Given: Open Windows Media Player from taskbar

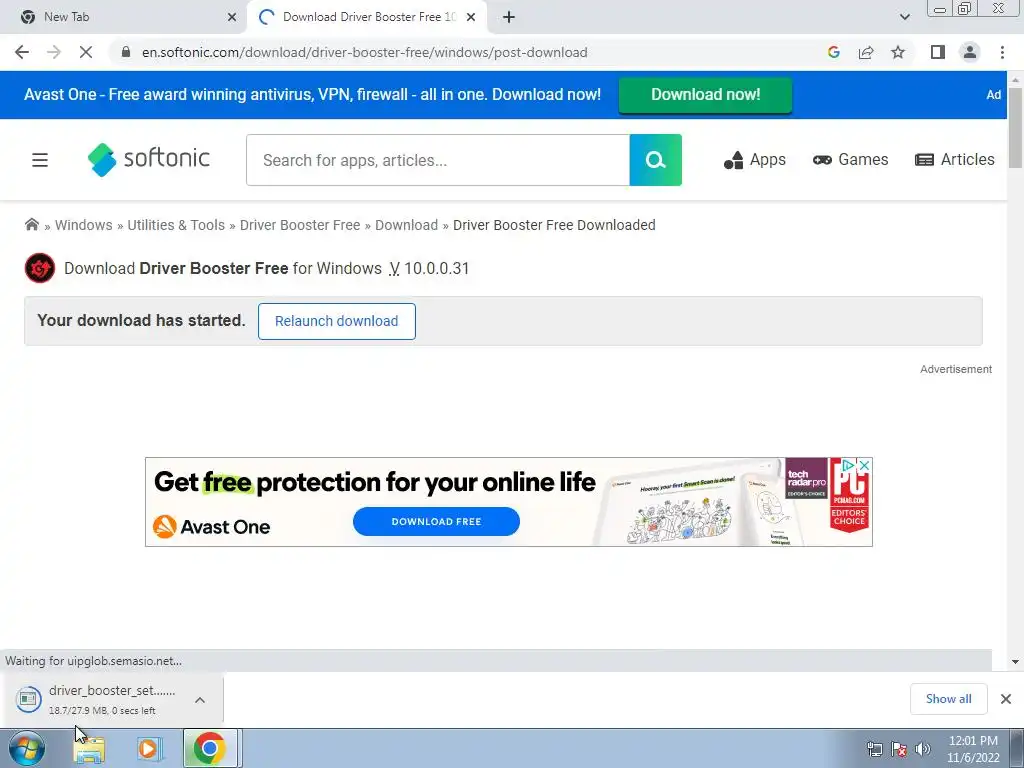Looking at the screenshot, I should pyautogui.click(x=150, y=749).
